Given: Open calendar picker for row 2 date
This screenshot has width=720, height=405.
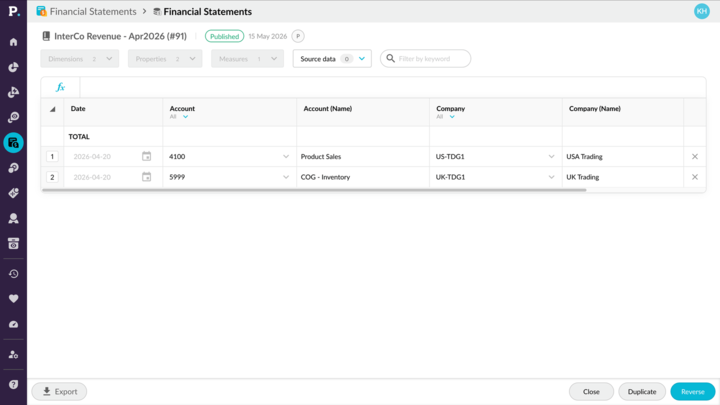Looking at the screenshot, I should tap(146, 177).
